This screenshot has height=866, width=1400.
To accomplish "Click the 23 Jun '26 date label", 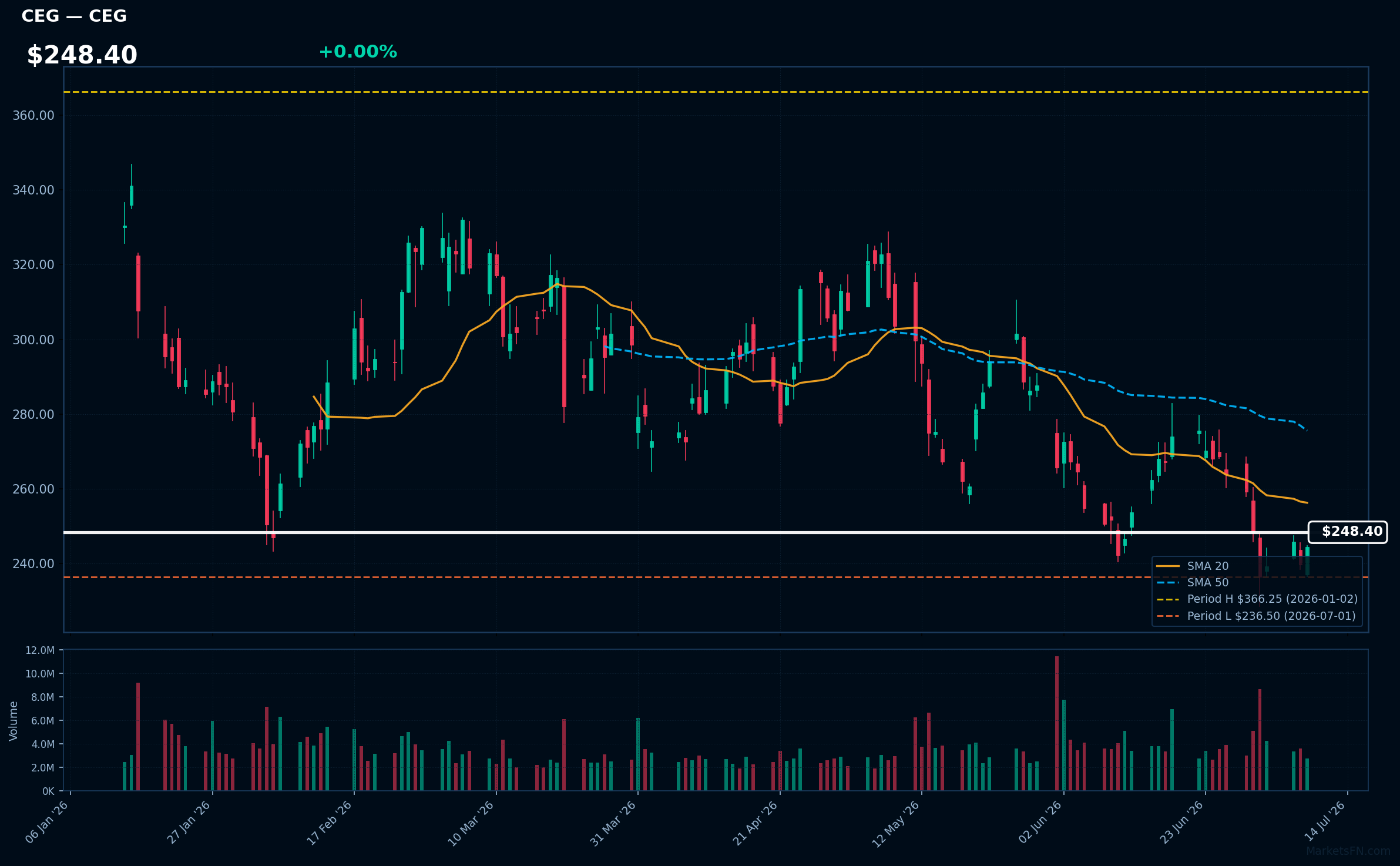I will pos(1181,822).
